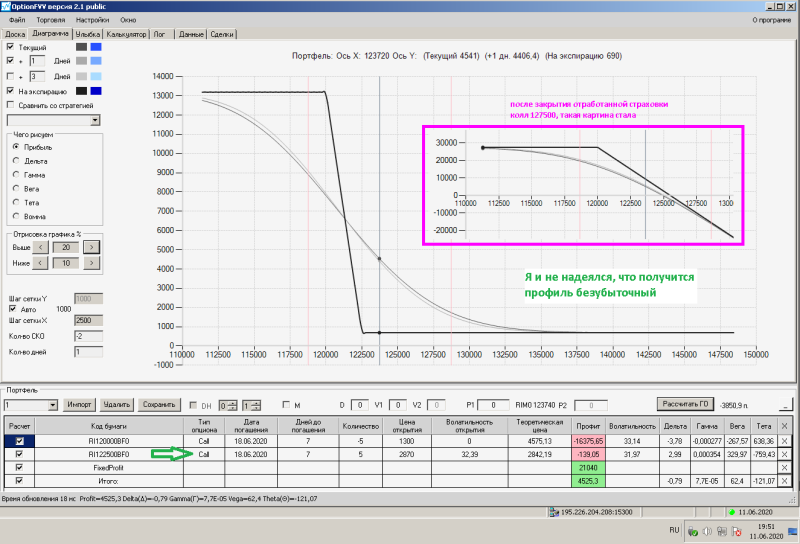Image resolution: width=800 pixels, height=544 pixels.
Task: Click the +1 days number field
Action: (x=37, y=61)
